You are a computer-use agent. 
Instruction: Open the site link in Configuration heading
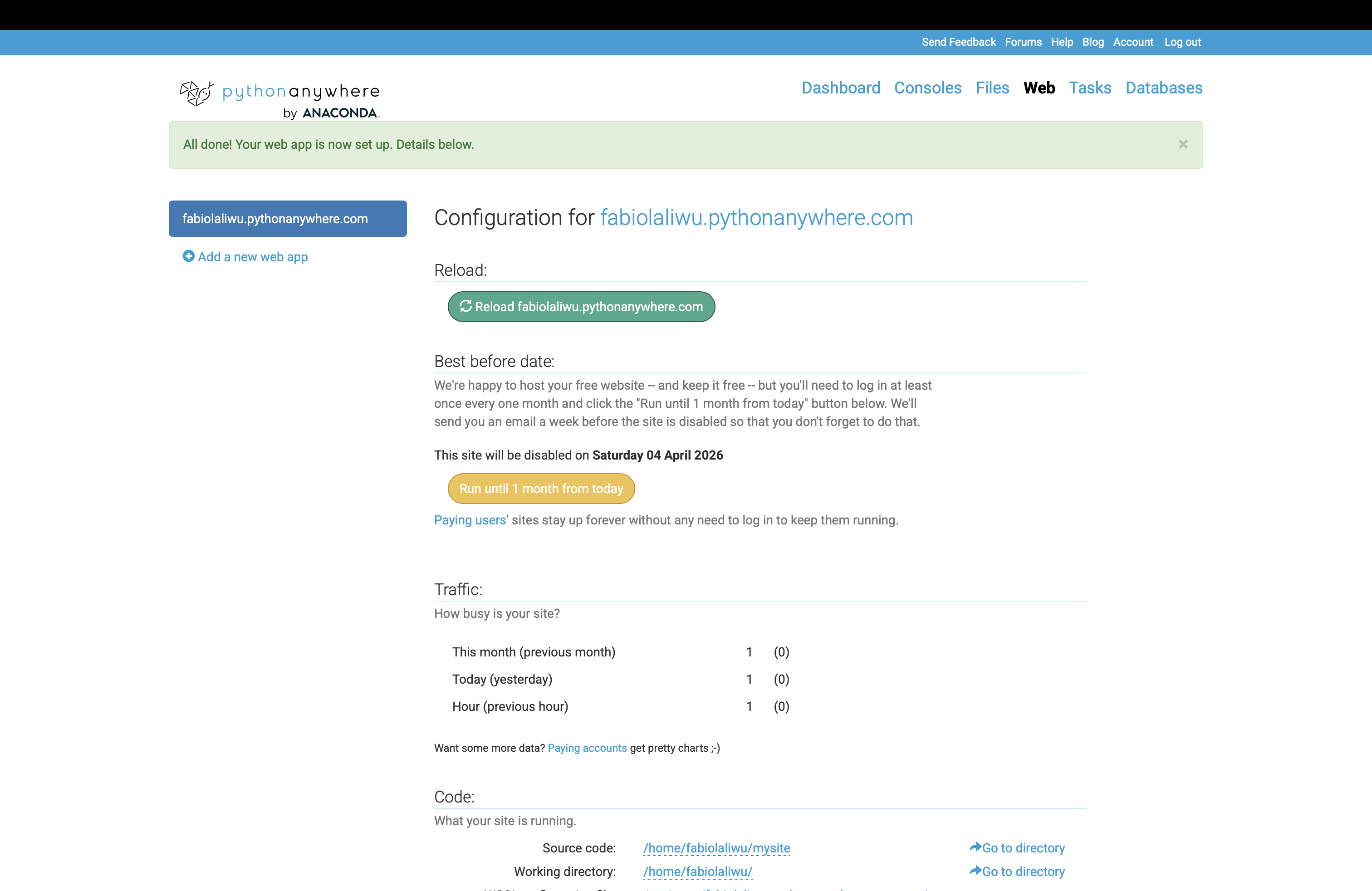(x=756, y=218)
